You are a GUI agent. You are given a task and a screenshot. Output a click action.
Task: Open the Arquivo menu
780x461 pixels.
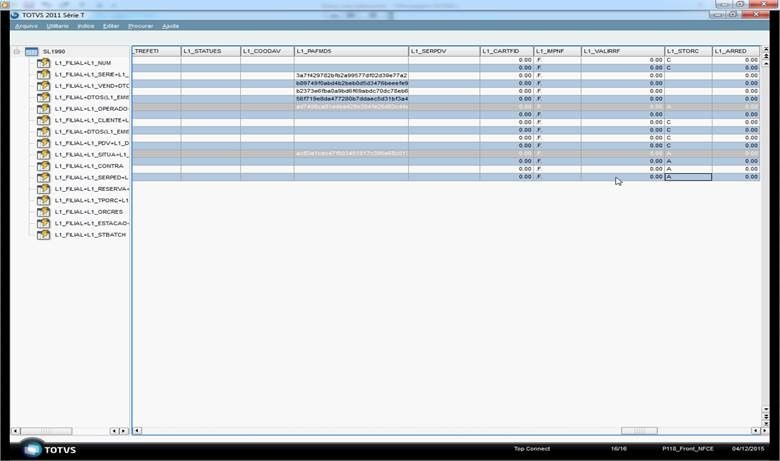click(26, 26)
